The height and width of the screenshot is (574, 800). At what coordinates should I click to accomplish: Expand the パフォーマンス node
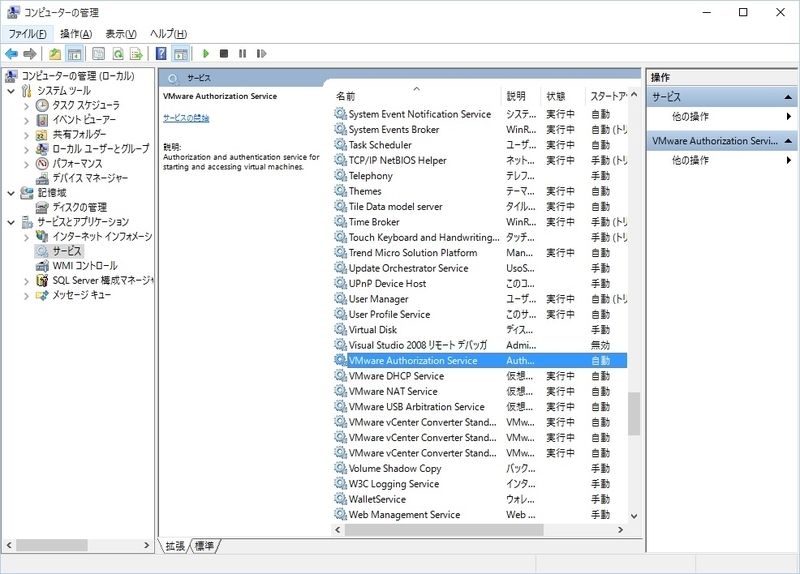[x=27, y=164]
